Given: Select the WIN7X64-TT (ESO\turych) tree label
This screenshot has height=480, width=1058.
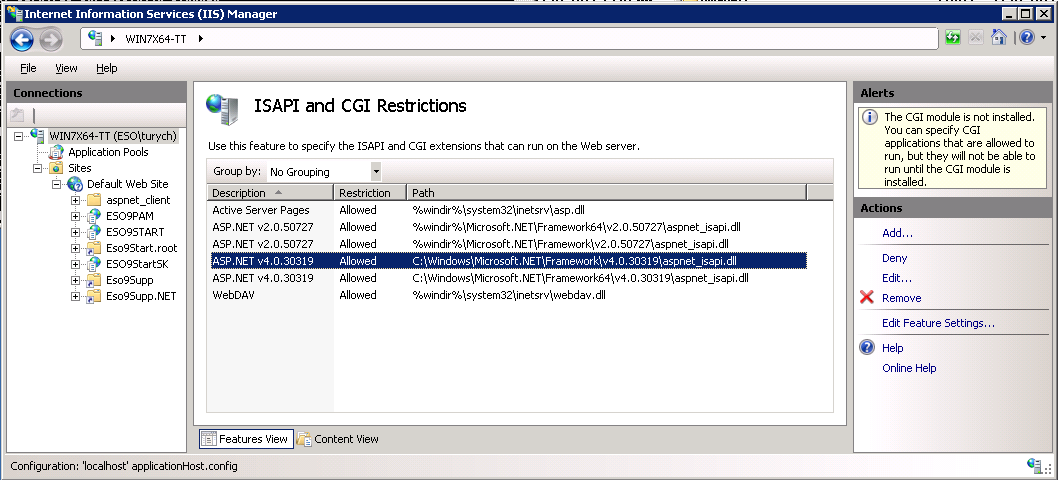Looking at the screenshot, I should point(113,136).
